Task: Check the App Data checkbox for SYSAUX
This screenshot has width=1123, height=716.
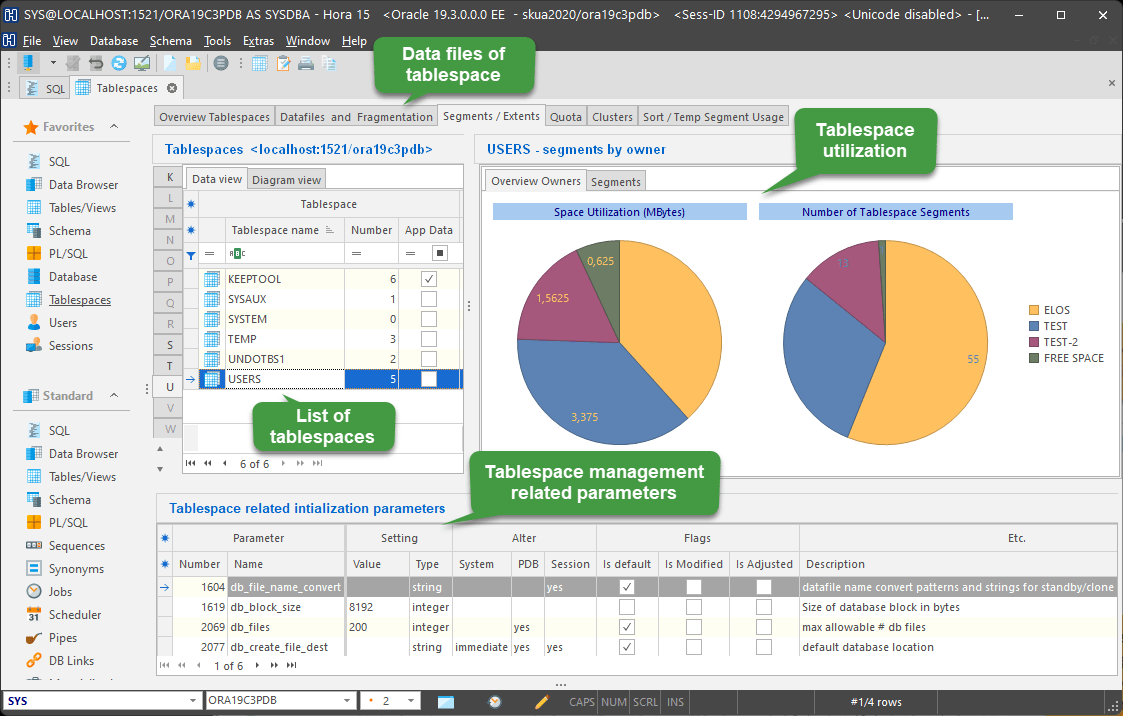Action: [428, 300]
